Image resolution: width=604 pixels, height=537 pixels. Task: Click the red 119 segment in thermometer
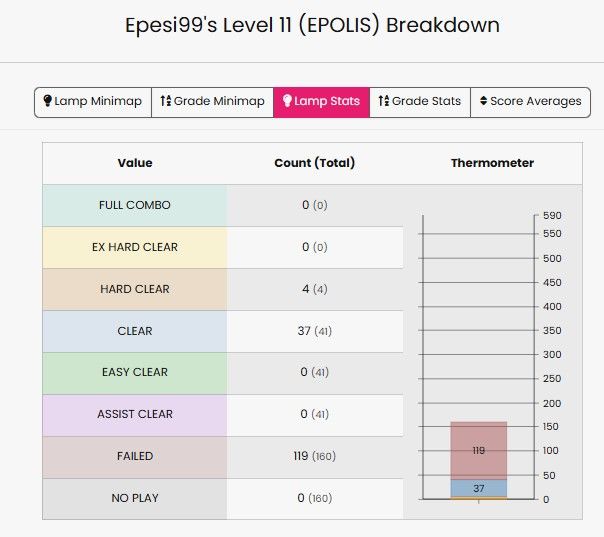tap(478, 450)
